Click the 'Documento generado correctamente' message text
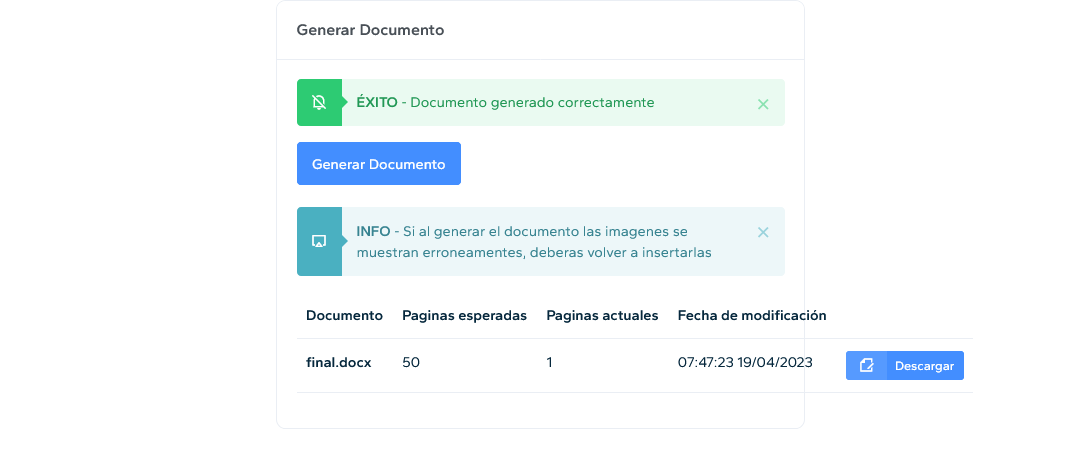This screenshot has width=1081, height=453. point(532,102)
